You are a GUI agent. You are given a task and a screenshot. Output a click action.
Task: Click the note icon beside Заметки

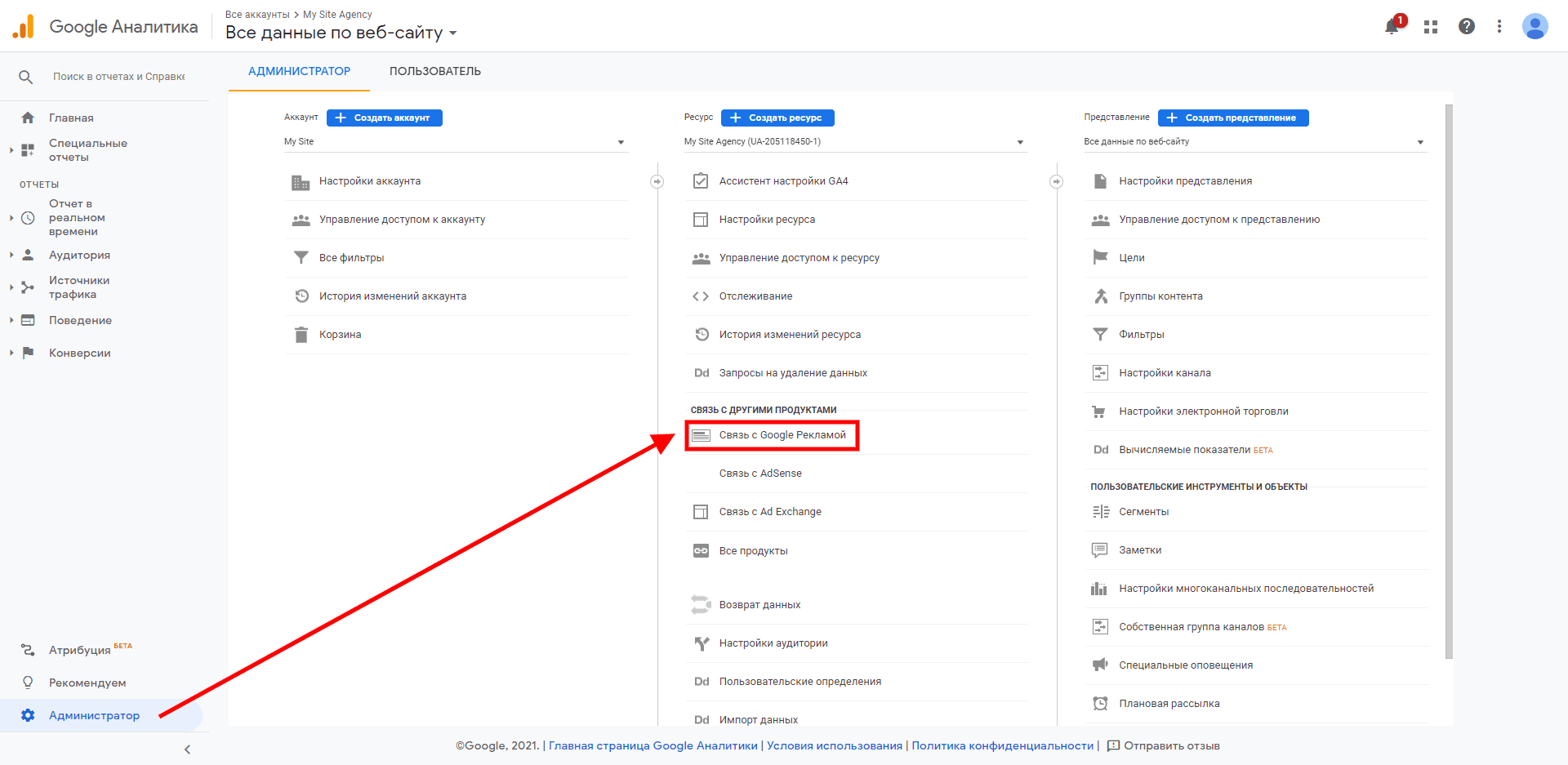coord(1100,550)
